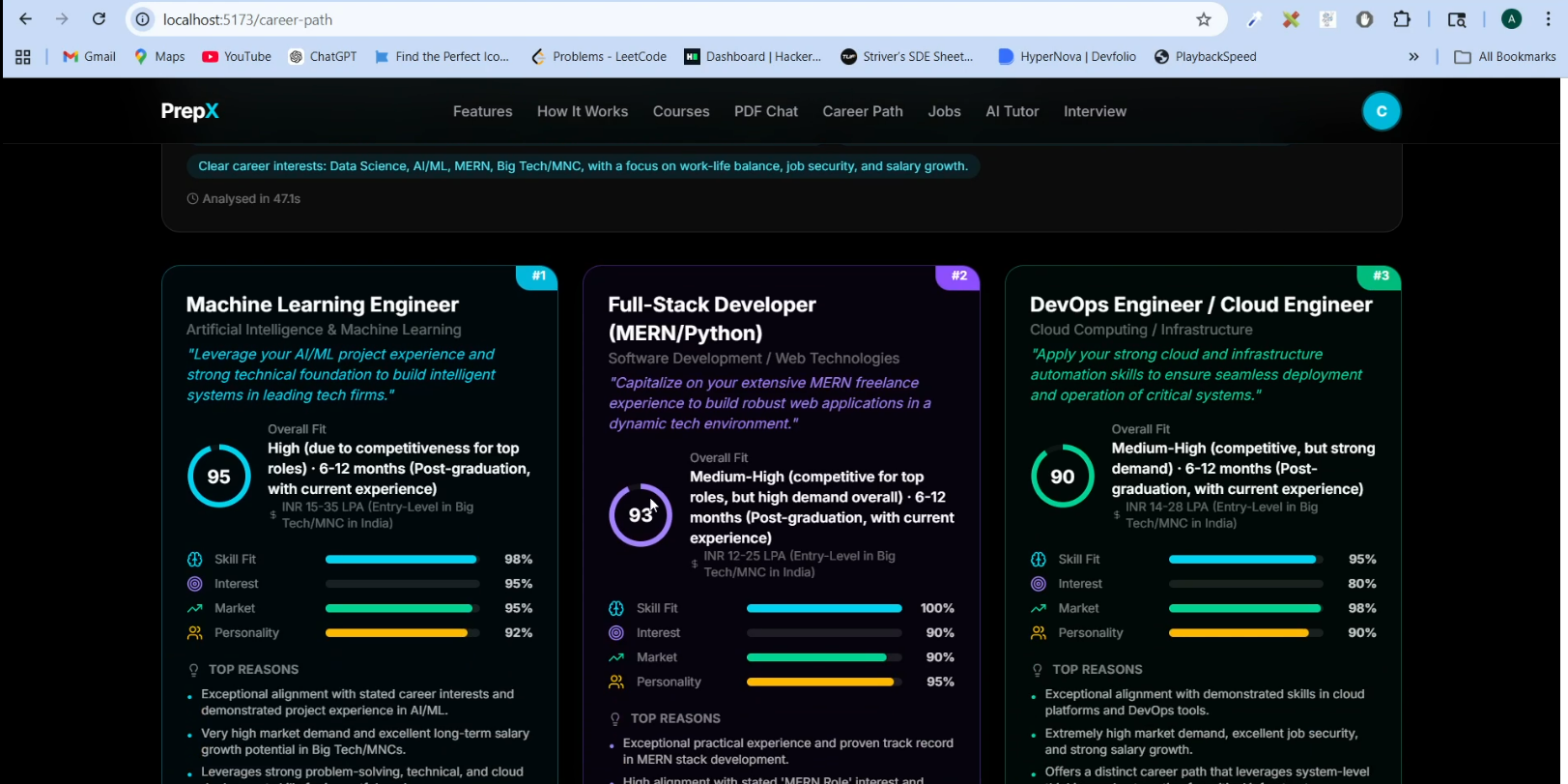Open Striver's SDE Sheet bookmark

[908, 57]
